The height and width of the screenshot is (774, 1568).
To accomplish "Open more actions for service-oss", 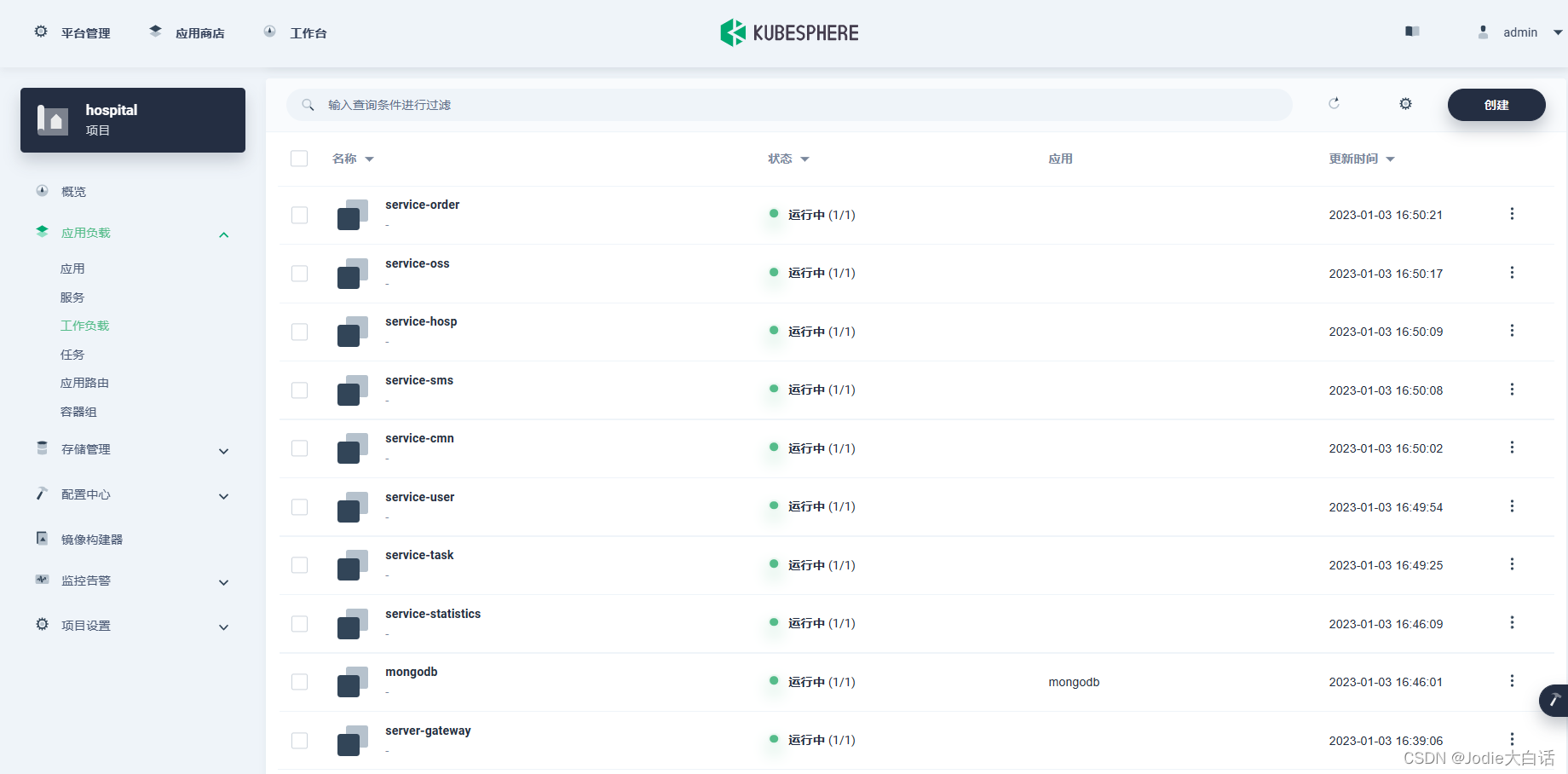I will [x=1512, y=273].
